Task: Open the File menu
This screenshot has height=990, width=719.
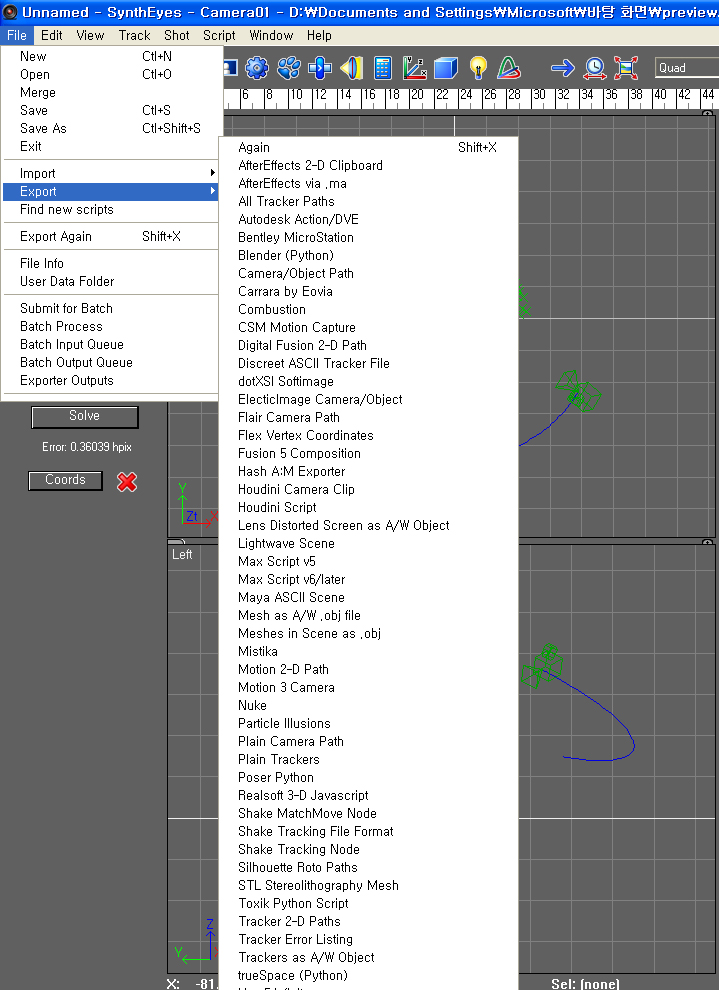Action: tap(16, 35)
